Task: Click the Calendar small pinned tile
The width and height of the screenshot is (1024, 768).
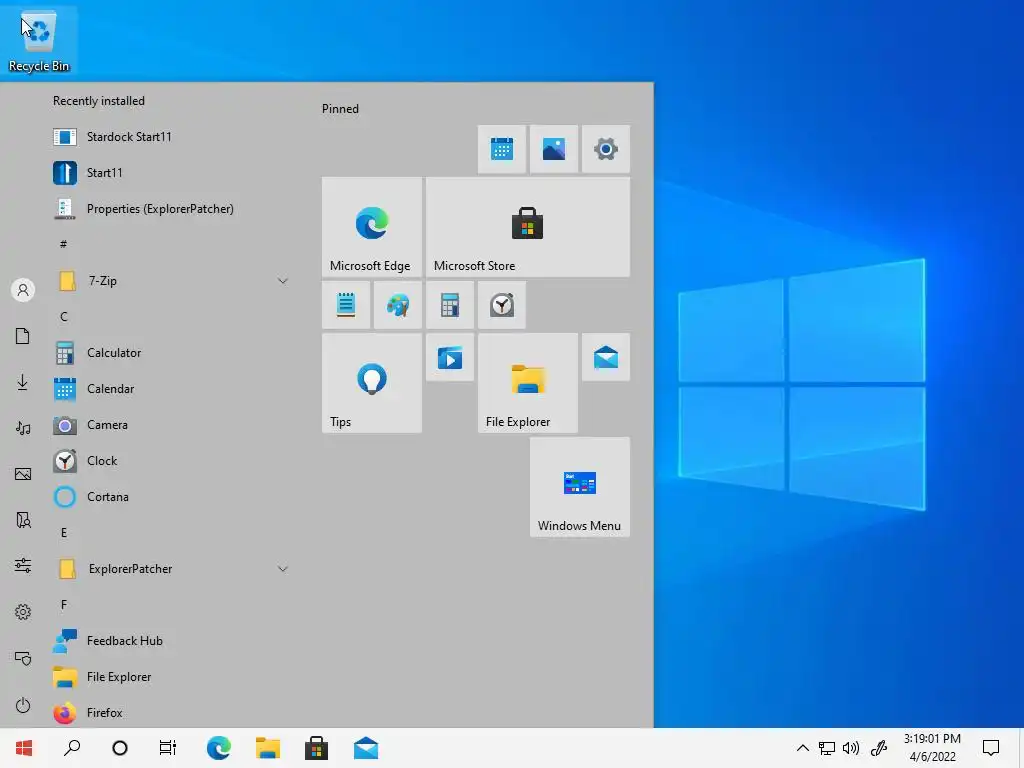Action: 502,149
